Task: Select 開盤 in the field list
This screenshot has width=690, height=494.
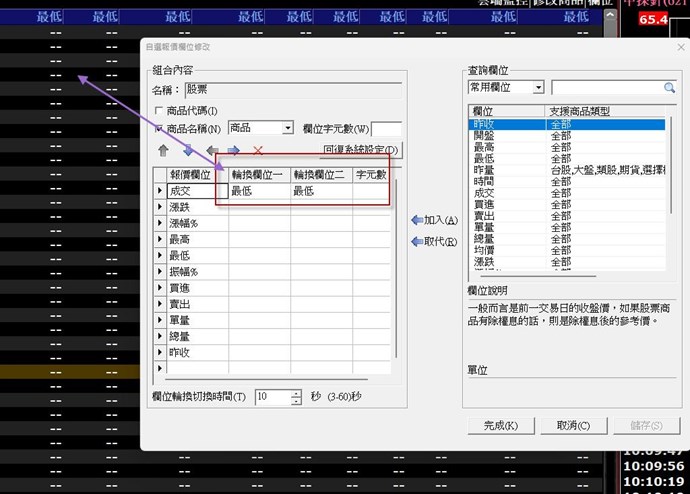Action: [x=482, y=136]
